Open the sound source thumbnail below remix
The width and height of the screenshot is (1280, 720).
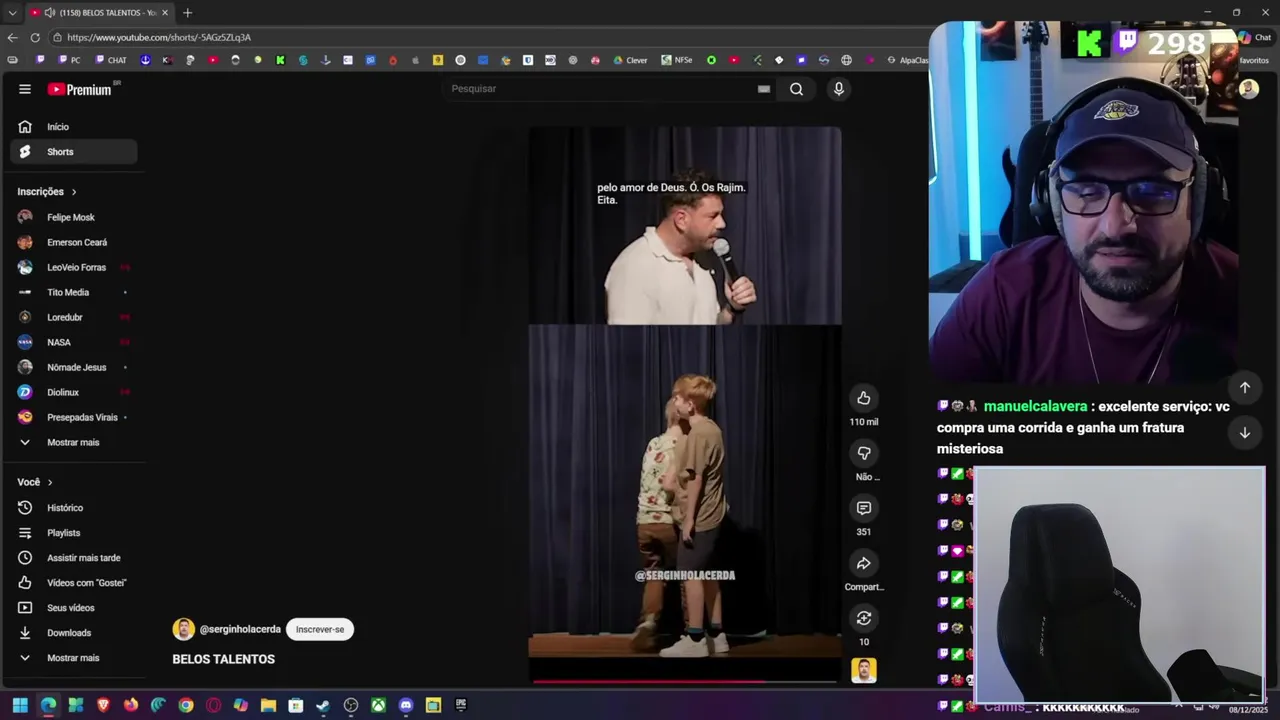pos(864,670)
